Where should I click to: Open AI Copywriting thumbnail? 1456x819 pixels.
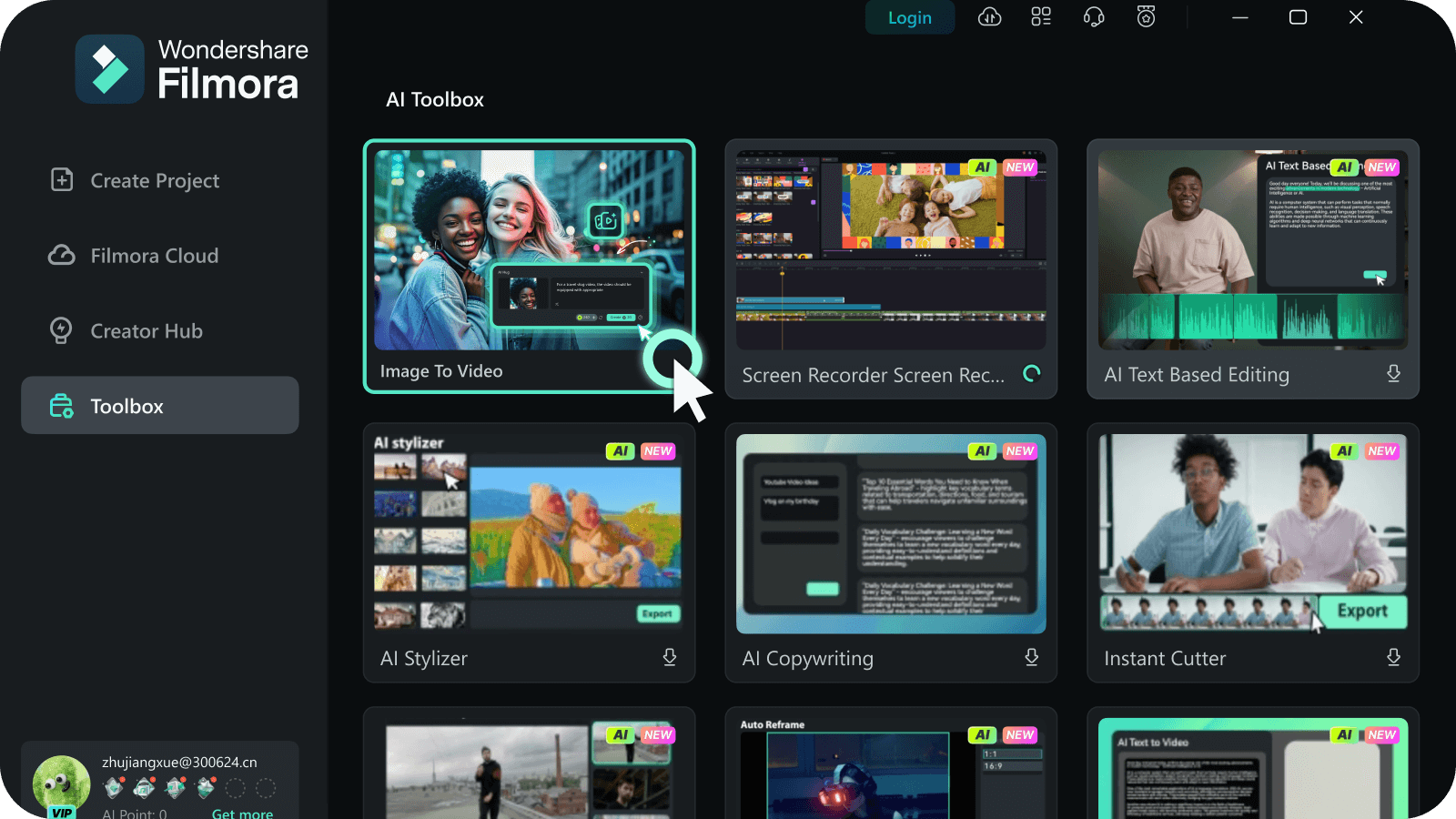(891, 533)
